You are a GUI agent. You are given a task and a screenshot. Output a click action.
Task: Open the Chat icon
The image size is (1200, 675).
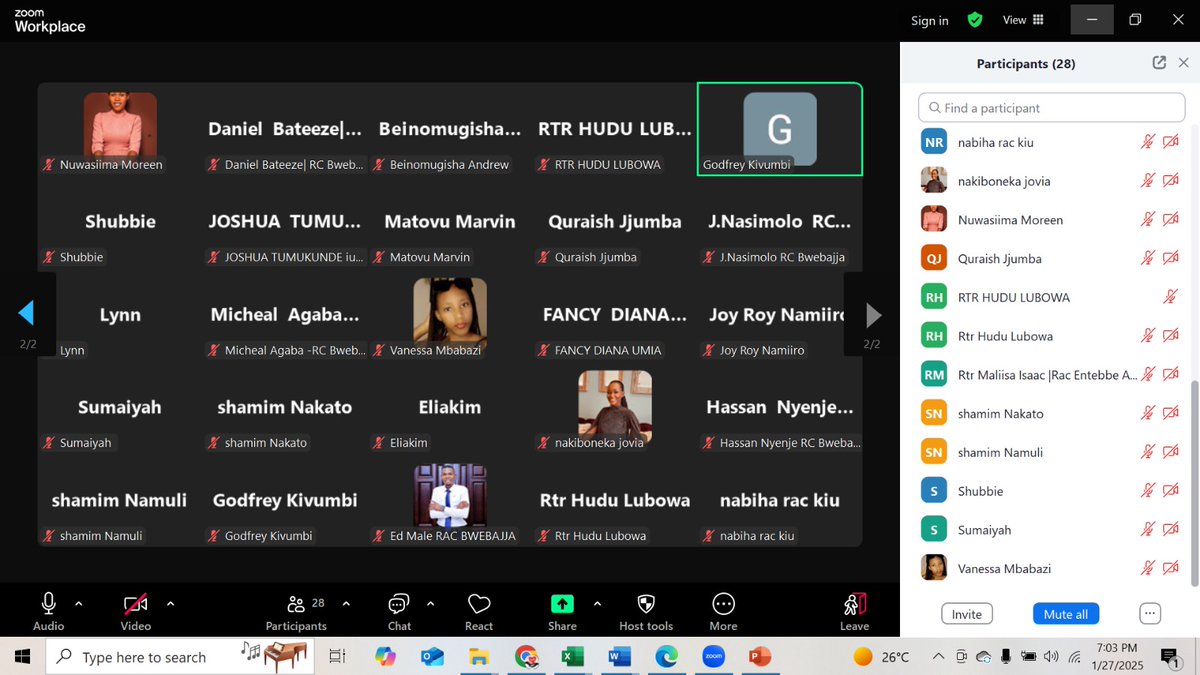(x=399, y=603)
